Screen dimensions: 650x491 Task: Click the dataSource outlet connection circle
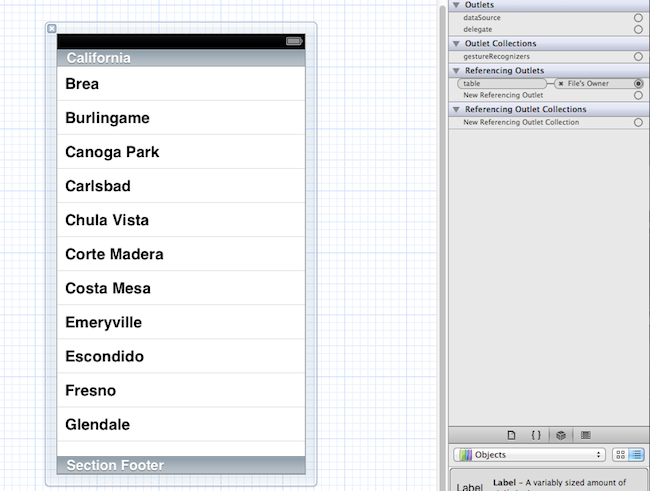click(x=638, y=18)
